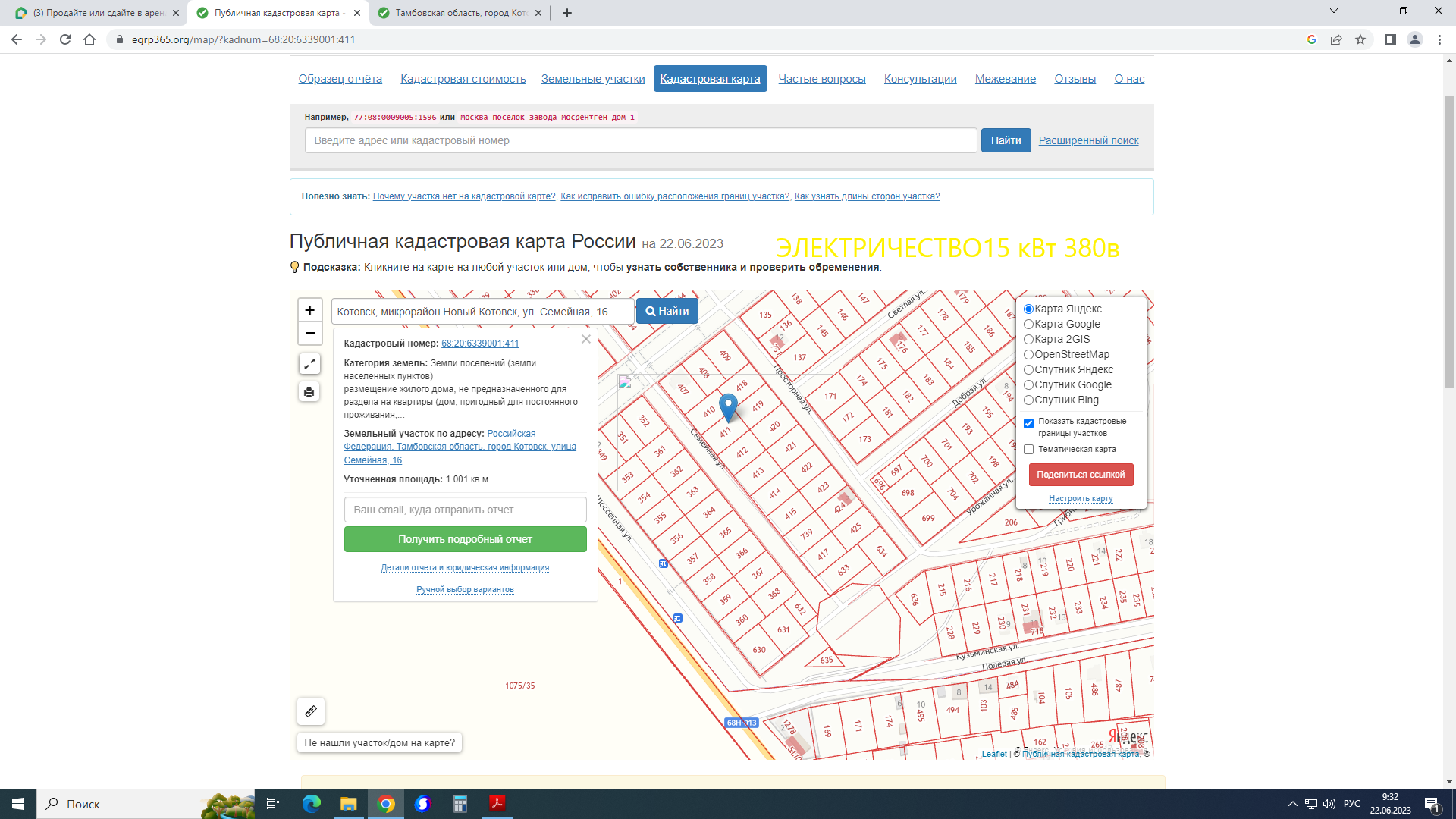This screenshot has width=1456, height=819.
Task: Toggle fullscreen map view
Action: (309, 364)
